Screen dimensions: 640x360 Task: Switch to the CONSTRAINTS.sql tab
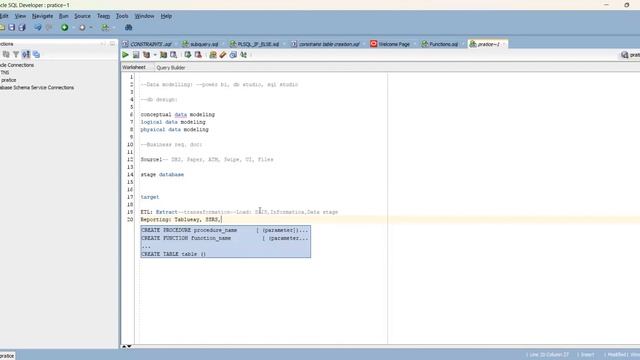click(x=150, y=44)
